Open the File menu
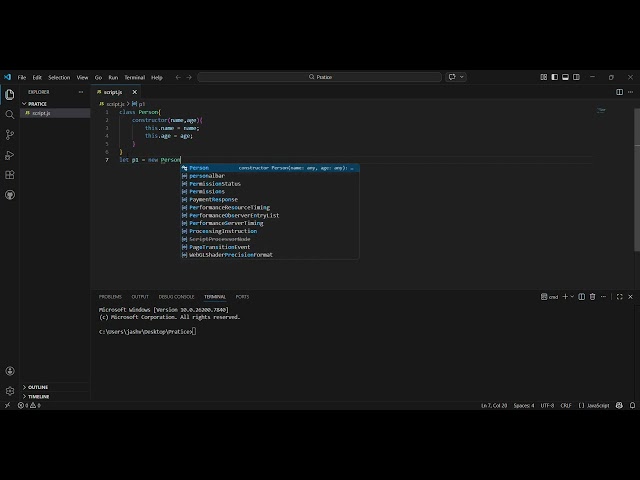The image size is (640, 480). tap(22, 77)
